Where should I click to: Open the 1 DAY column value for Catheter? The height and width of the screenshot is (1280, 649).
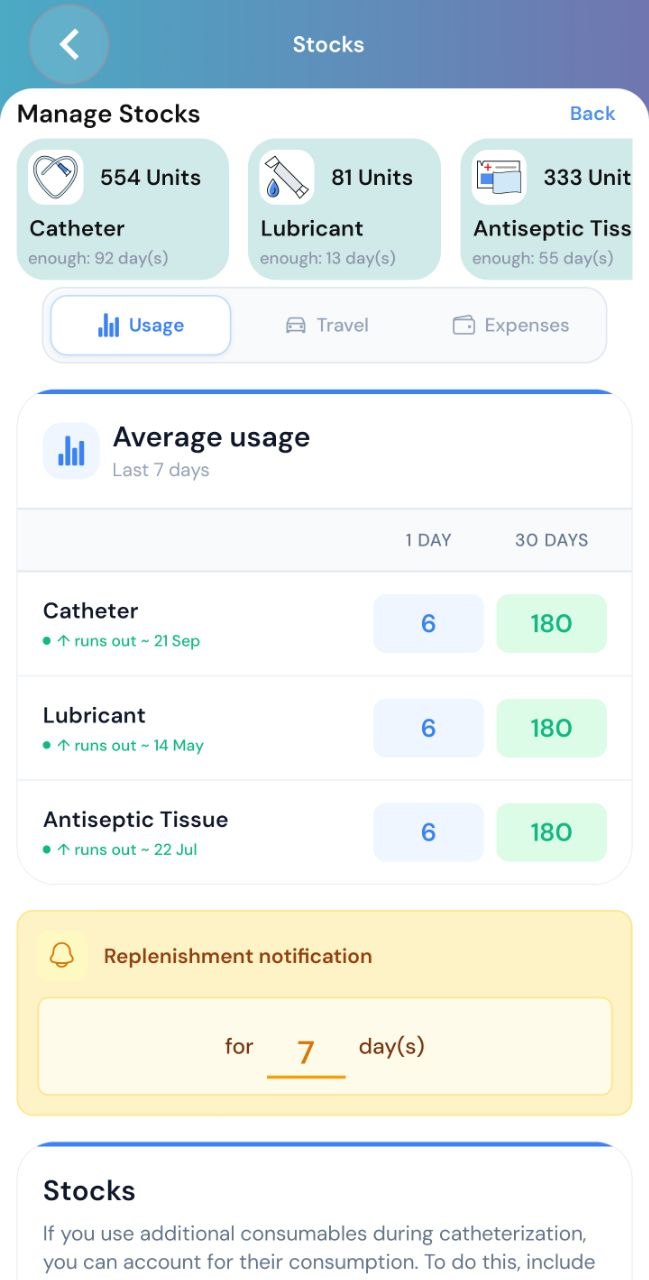(428, 623)
